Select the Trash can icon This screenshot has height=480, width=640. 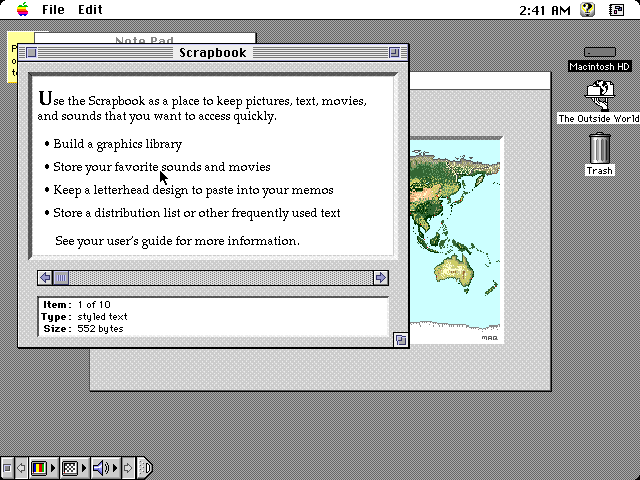point(600,148)
